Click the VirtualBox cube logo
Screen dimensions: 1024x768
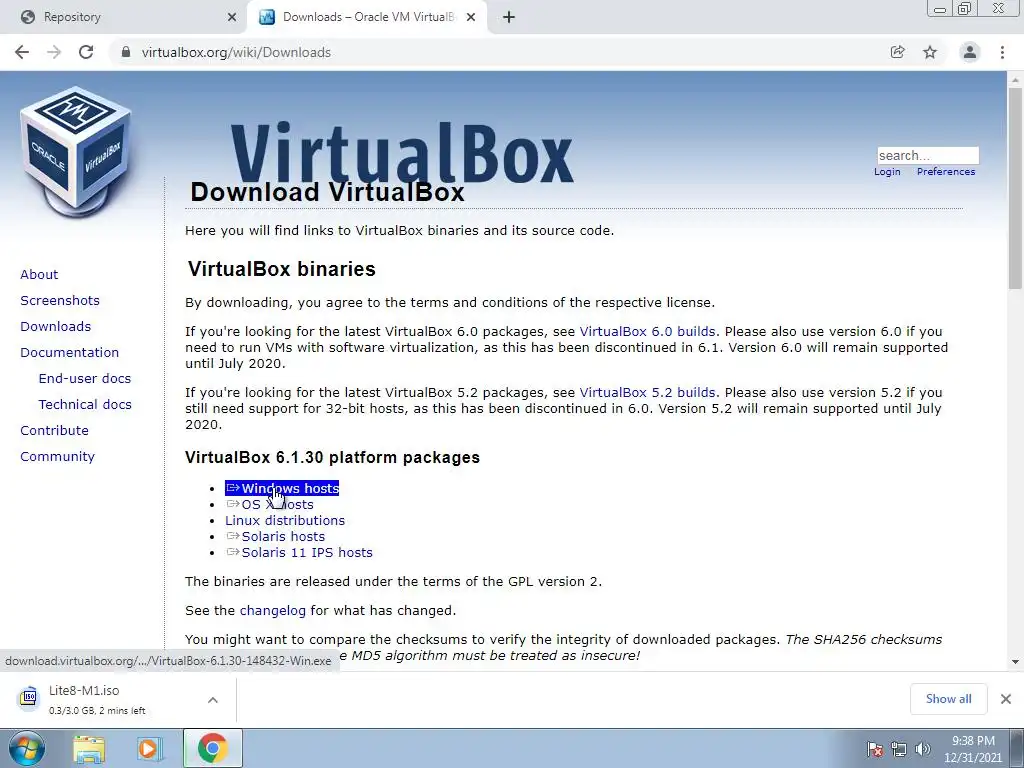(x=76, y=152)
